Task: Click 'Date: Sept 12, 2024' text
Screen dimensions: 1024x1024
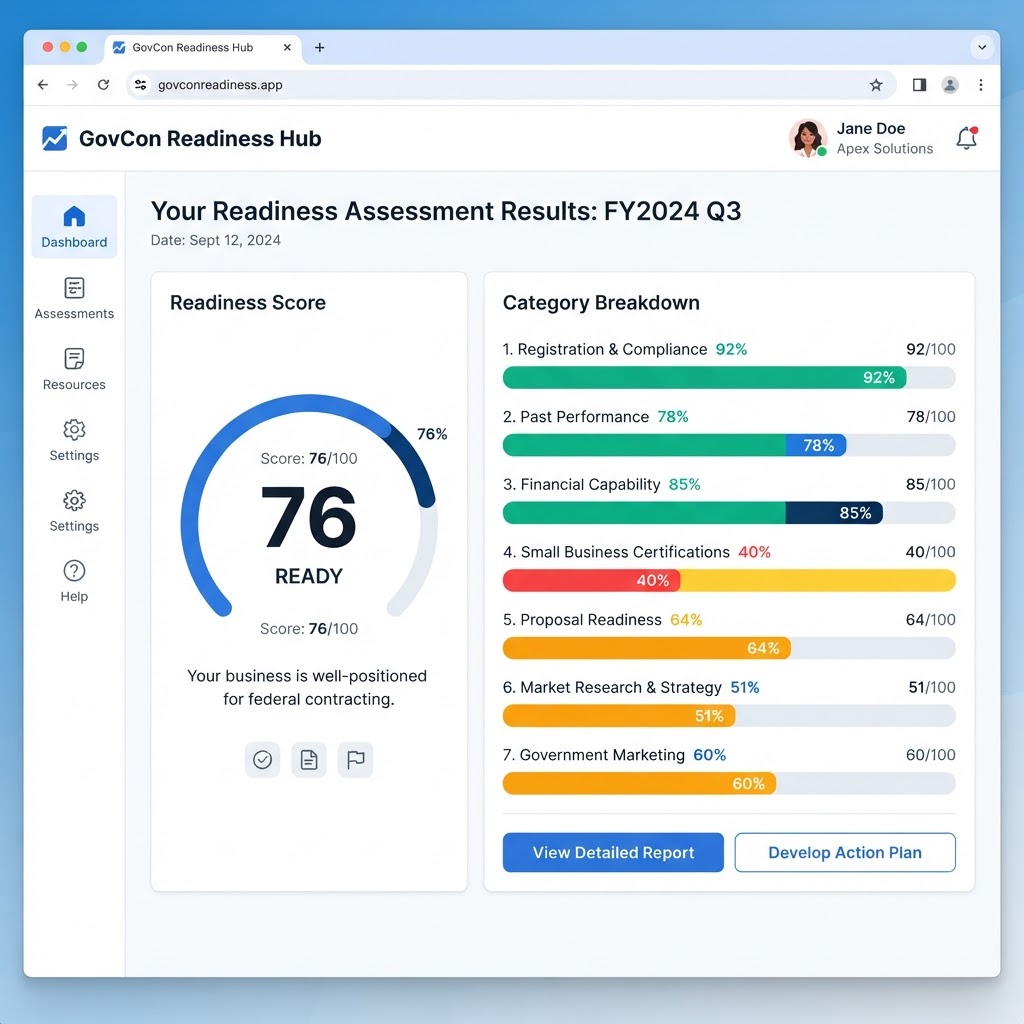Action: [x=216, y=240]
